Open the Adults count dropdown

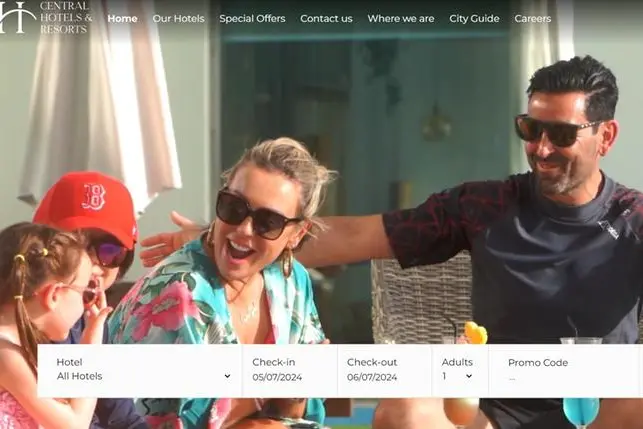pos(457,377)
